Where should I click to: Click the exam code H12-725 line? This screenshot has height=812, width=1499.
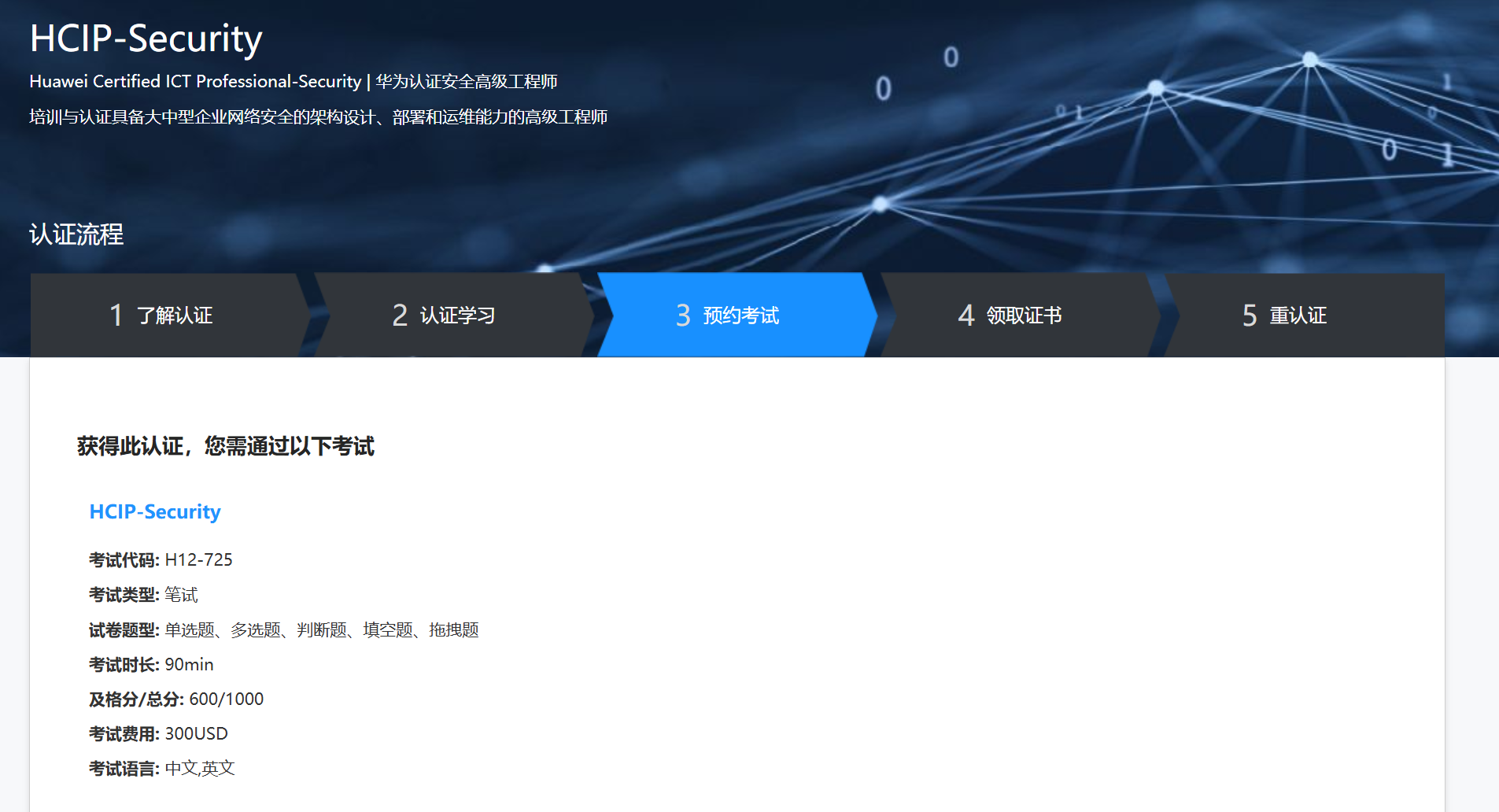(x=161, y=559)
